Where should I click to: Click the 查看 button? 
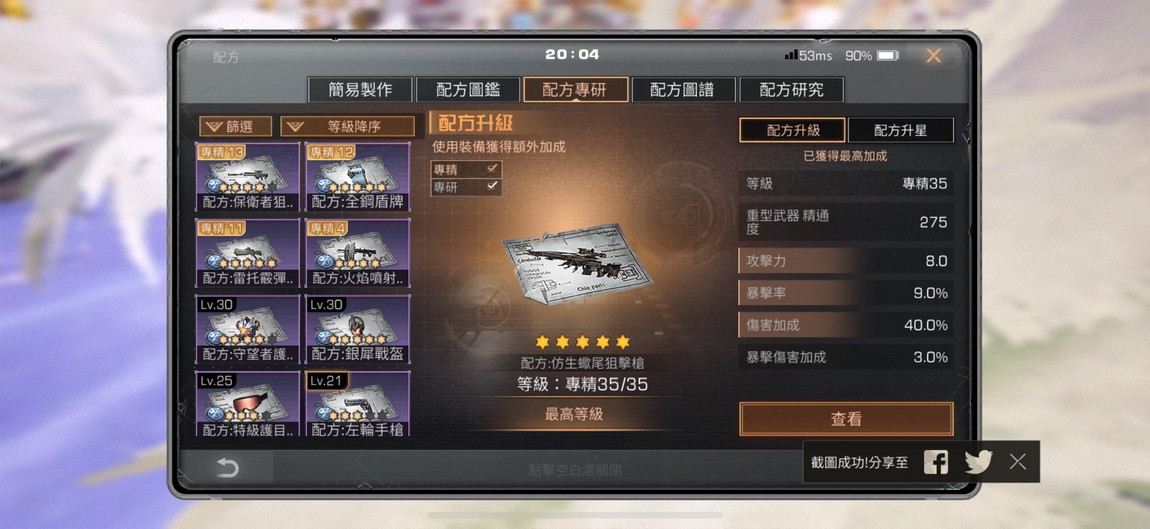846,419
